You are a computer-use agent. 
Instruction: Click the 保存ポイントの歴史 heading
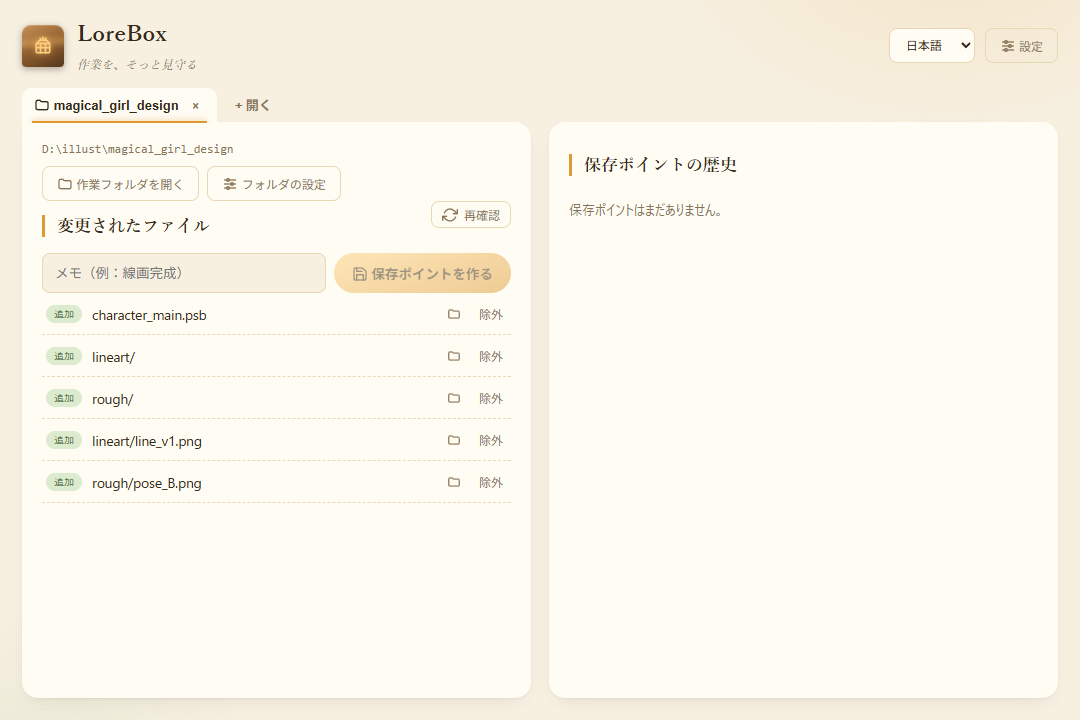click(661, 165)
